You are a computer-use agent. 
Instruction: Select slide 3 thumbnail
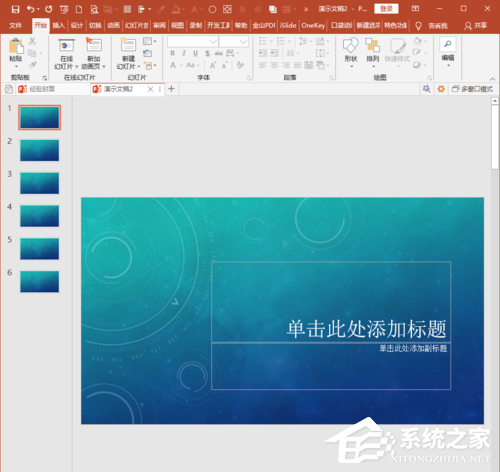tap(39, 183)
